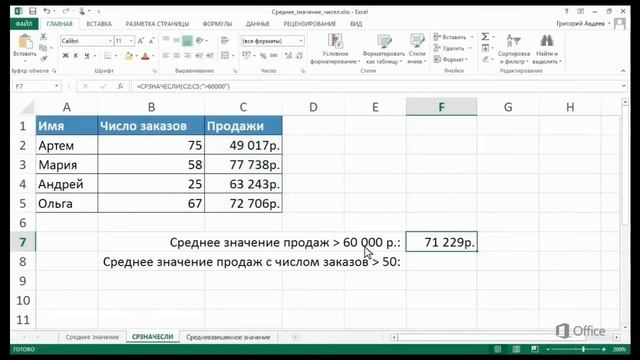The width and height of the screenshot is (640, 360).
Task: Click the Decrease Decimal icon
Action: pos(300,56)
